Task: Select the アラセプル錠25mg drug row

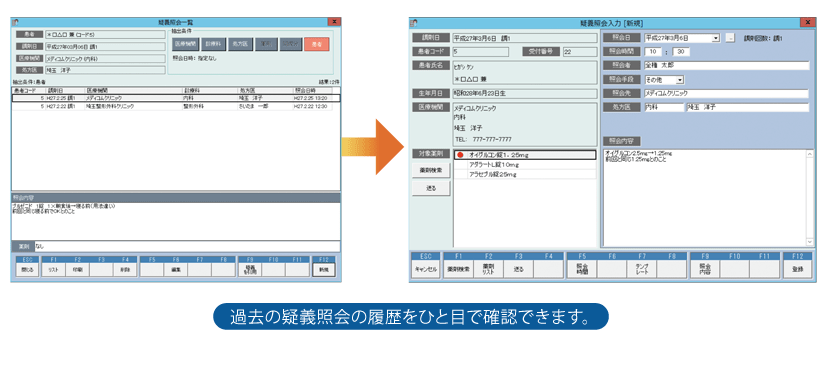Action: (x=525, y=174)
